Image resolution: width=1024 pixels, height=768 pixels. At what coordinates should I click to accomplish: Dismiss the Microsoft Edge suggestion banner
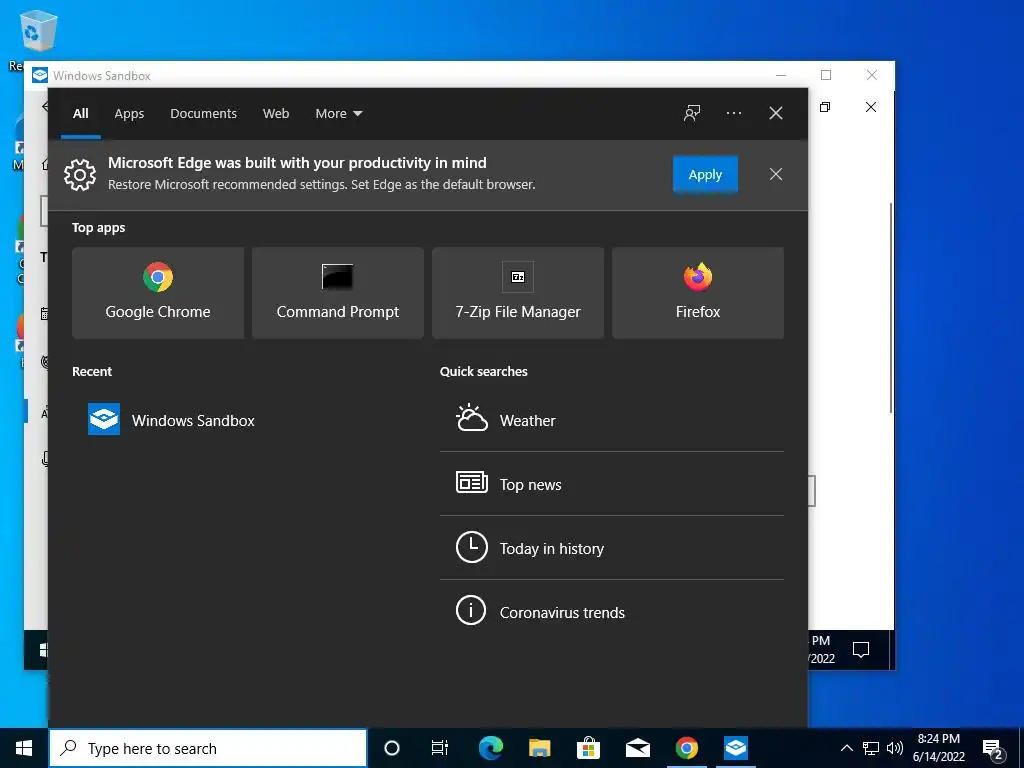[x=776, y=174]
